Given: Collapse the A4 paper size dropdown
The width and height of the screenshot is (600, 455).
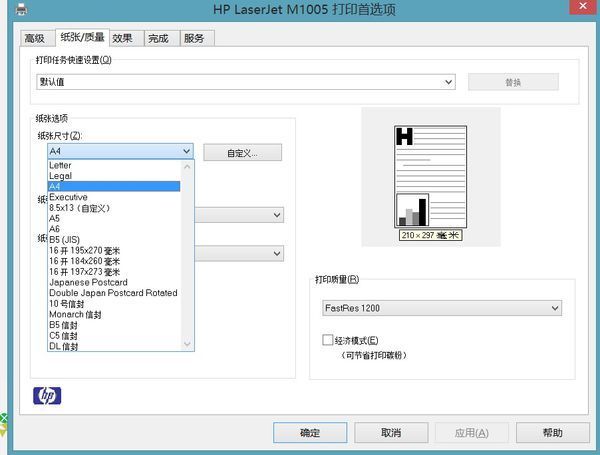Looking at the screenshot, I should click(186, 152).
